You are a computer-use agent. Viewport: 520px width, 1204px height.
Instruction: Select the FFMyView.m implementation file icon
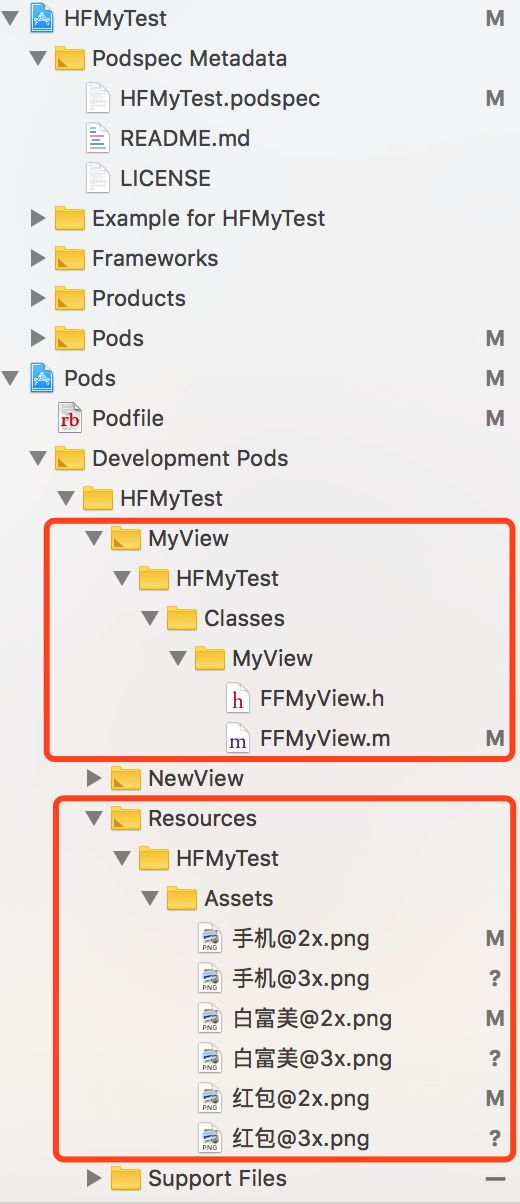[x=238, y=738]
